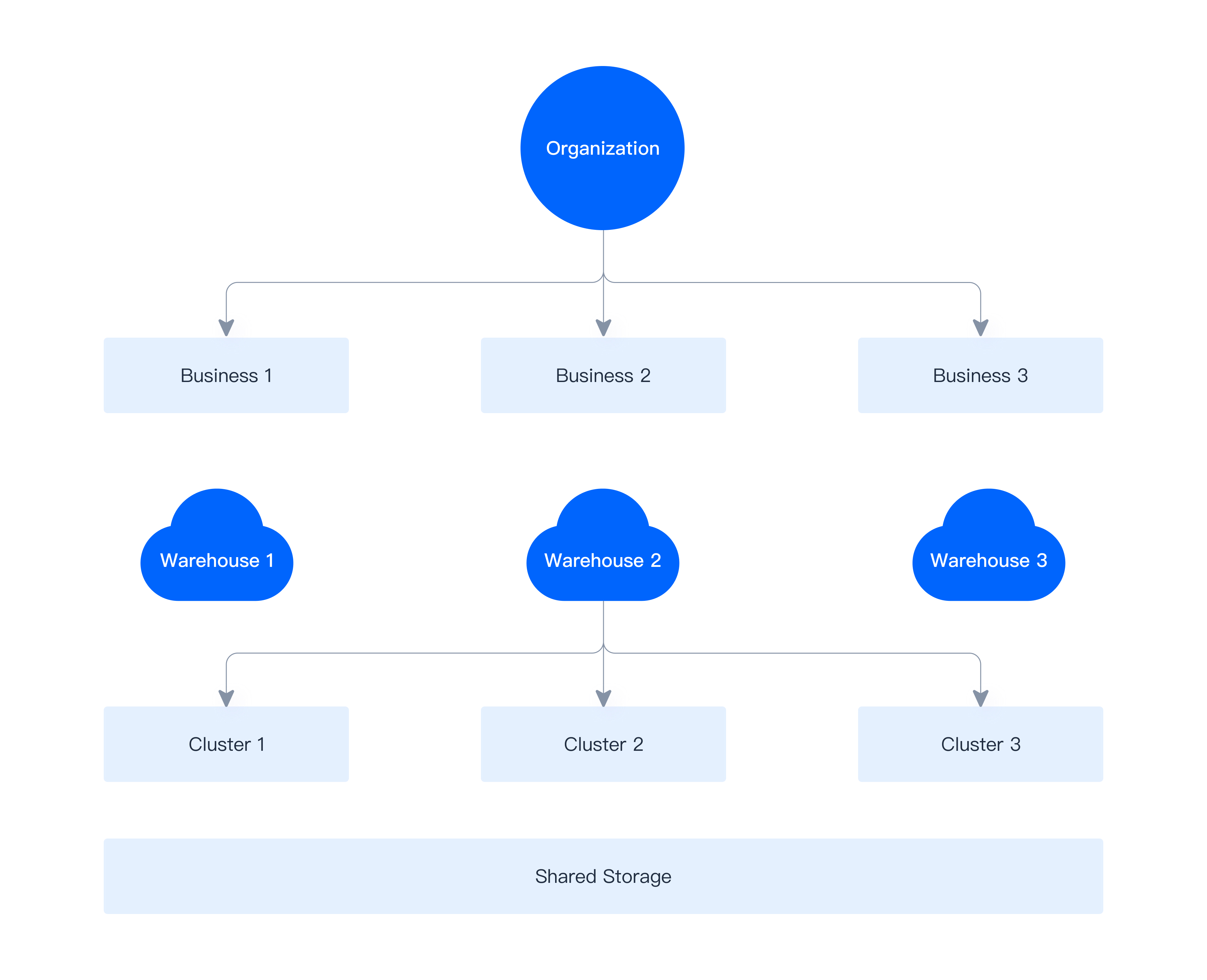Image resolution: width=1207 pixels, height=980 pixels.
Task: Click the vertical connector line below Organization
Action: [x=603, y=251]
